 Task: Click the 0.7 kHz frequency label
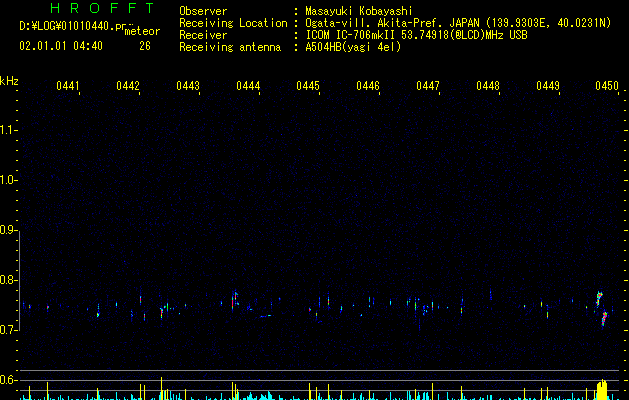[8, 330]
